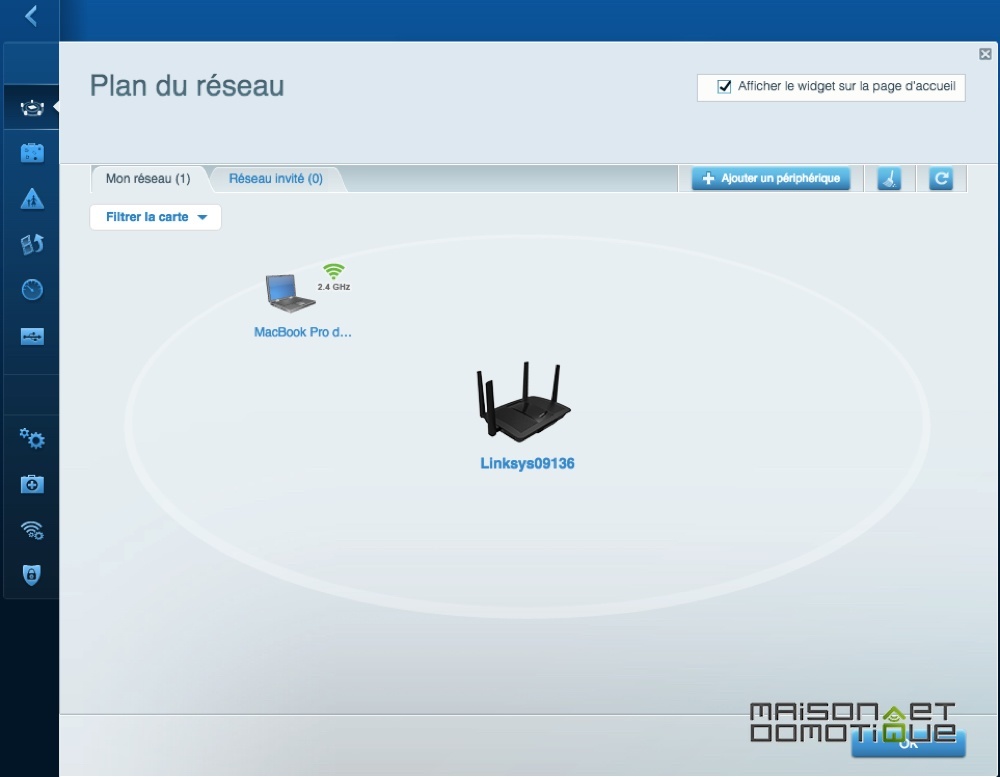Open the Linksys09136 router label
The image size is (1000, 777).
pyautogui.click(x=527, y=464)
